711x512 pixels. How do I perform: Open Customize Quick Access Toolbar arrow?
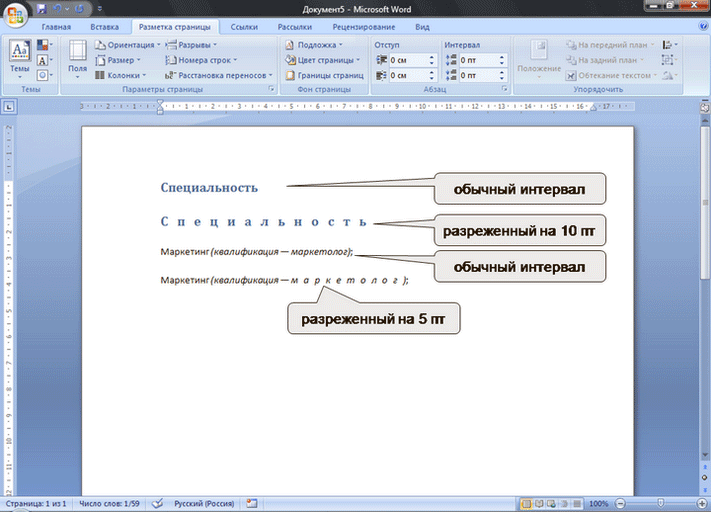100,9
